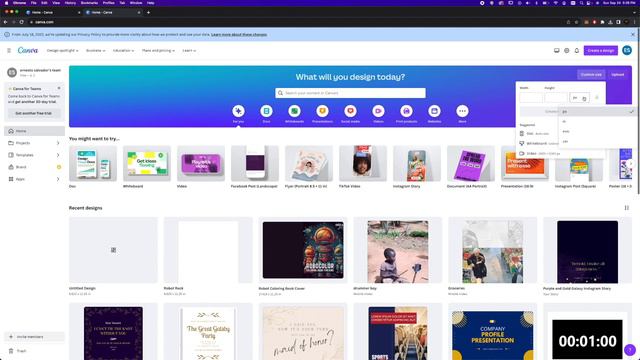Choose the suggested Doc size
Screen dimensions: 640x360
tap(538, 133)
